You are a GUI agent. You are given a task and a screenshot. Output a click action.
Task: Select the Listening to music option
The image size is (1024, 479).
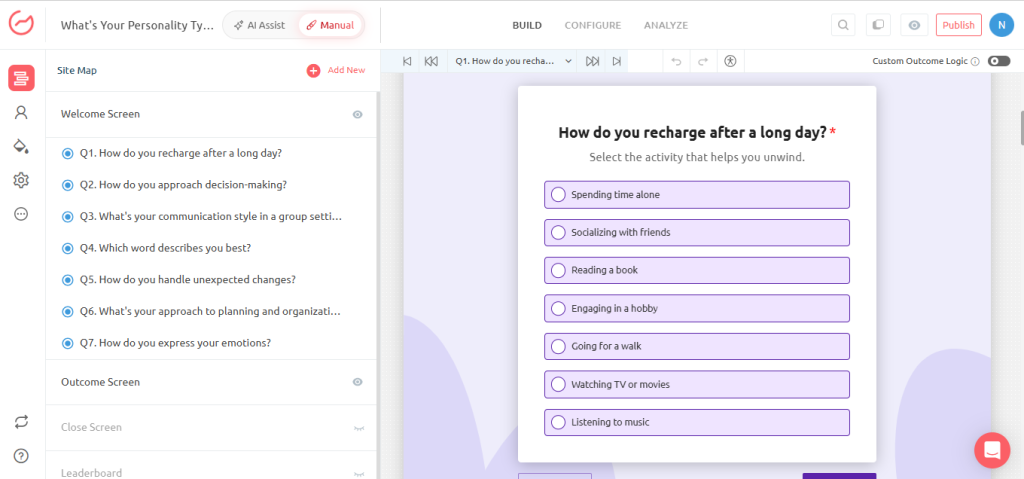[697, 422]
